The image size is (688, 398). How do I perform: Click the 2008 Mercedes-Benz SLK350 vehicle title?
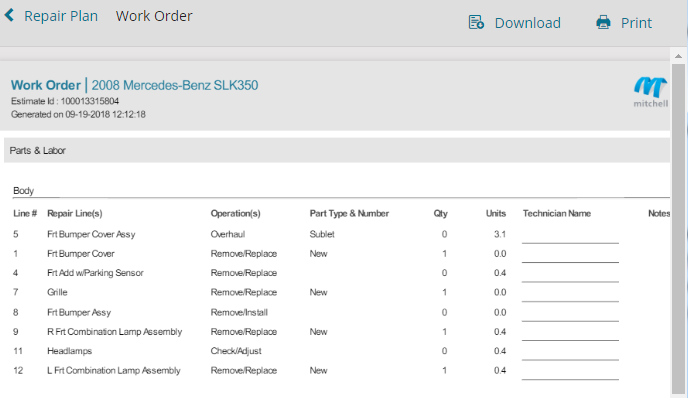pyautogui.click(x=175, y=85)
